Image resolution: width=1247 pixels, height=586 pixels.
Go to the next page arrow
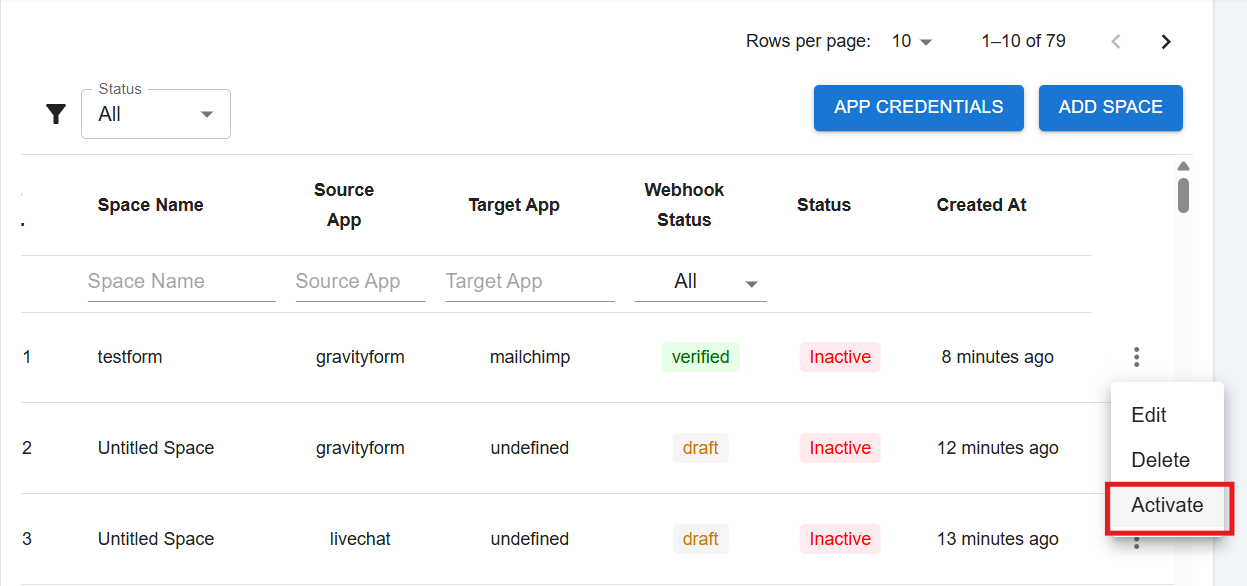tap(1165, 42)
